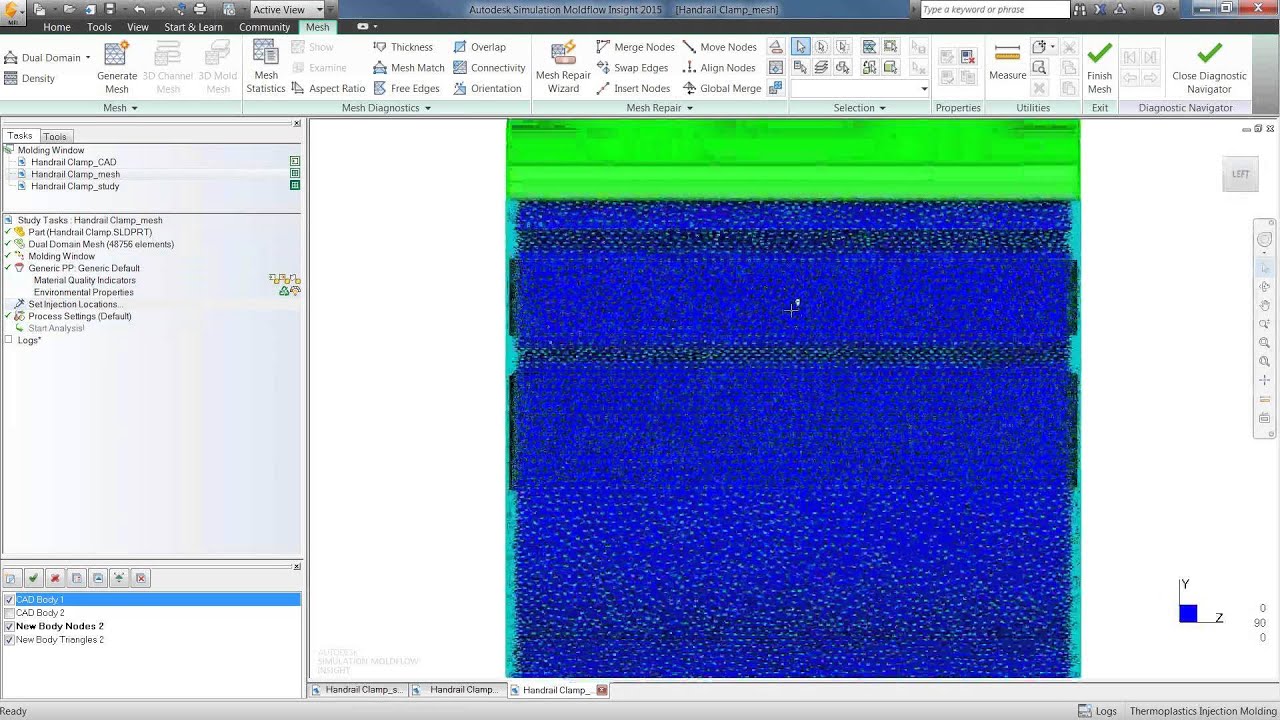Open the View ribbon tab

point(138,27)
